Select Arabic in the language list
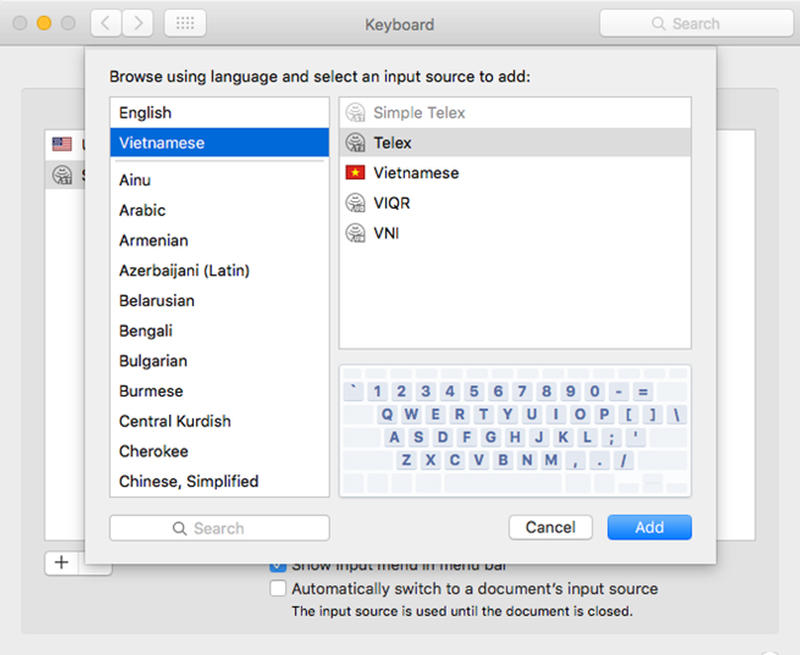 pos(142,210)
